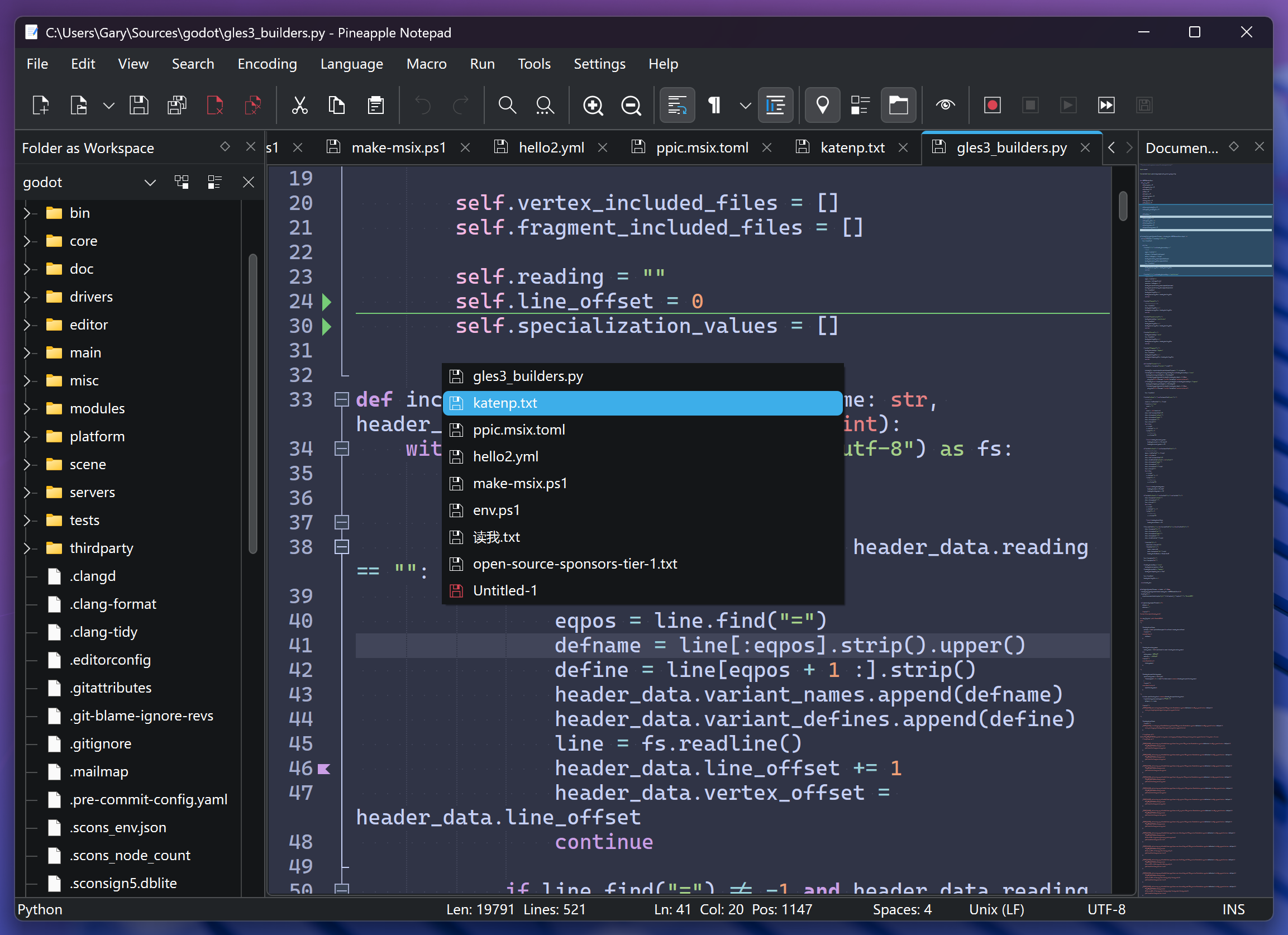The width and height of the screenshot is (1288, 935).
Task: Click the Copy toolbar icon
Action: (337, 105)
